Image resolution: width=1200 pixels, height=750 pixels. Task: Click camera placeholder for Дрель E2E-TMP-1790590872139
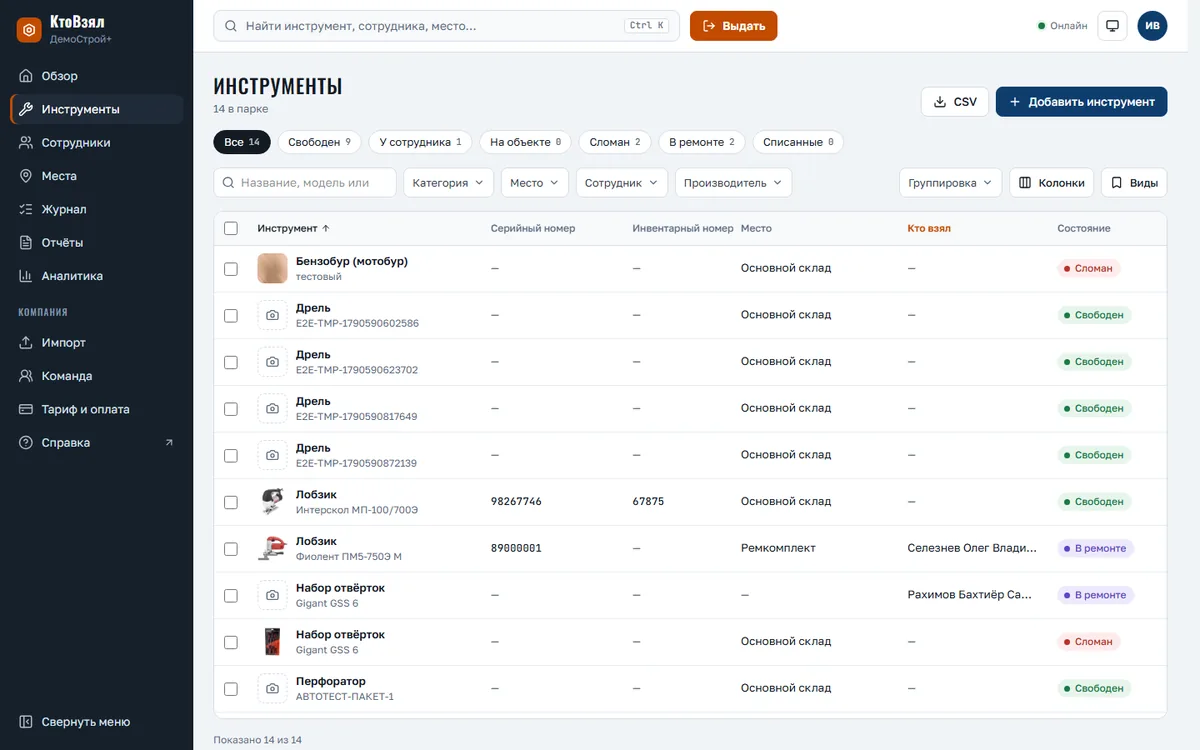click(x=273, y=455)
